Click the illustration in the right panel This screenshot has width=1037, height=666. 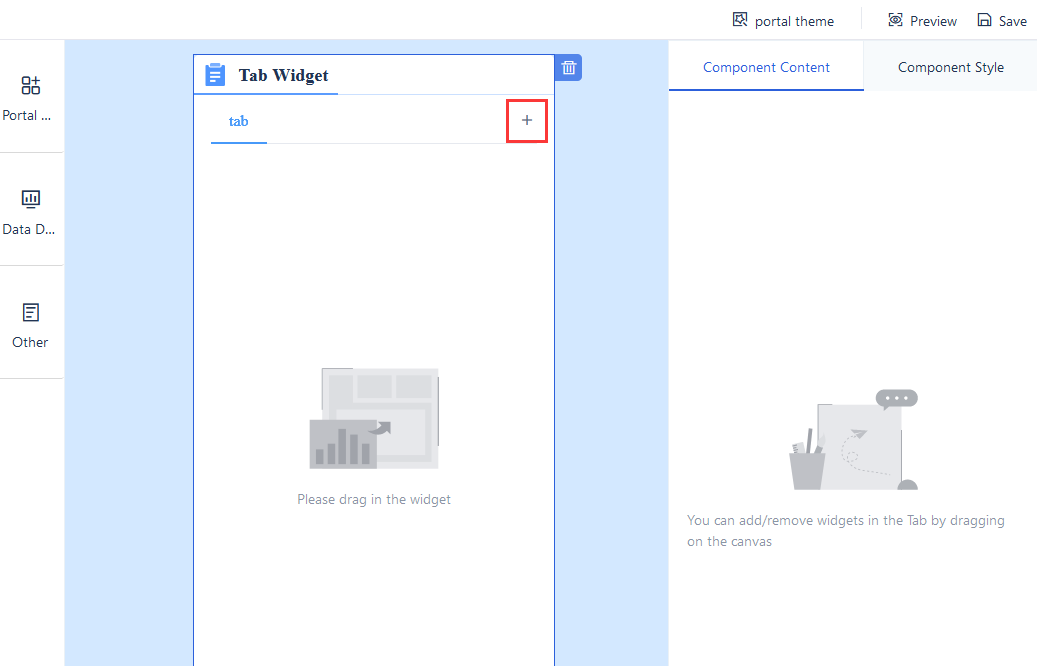853,440
